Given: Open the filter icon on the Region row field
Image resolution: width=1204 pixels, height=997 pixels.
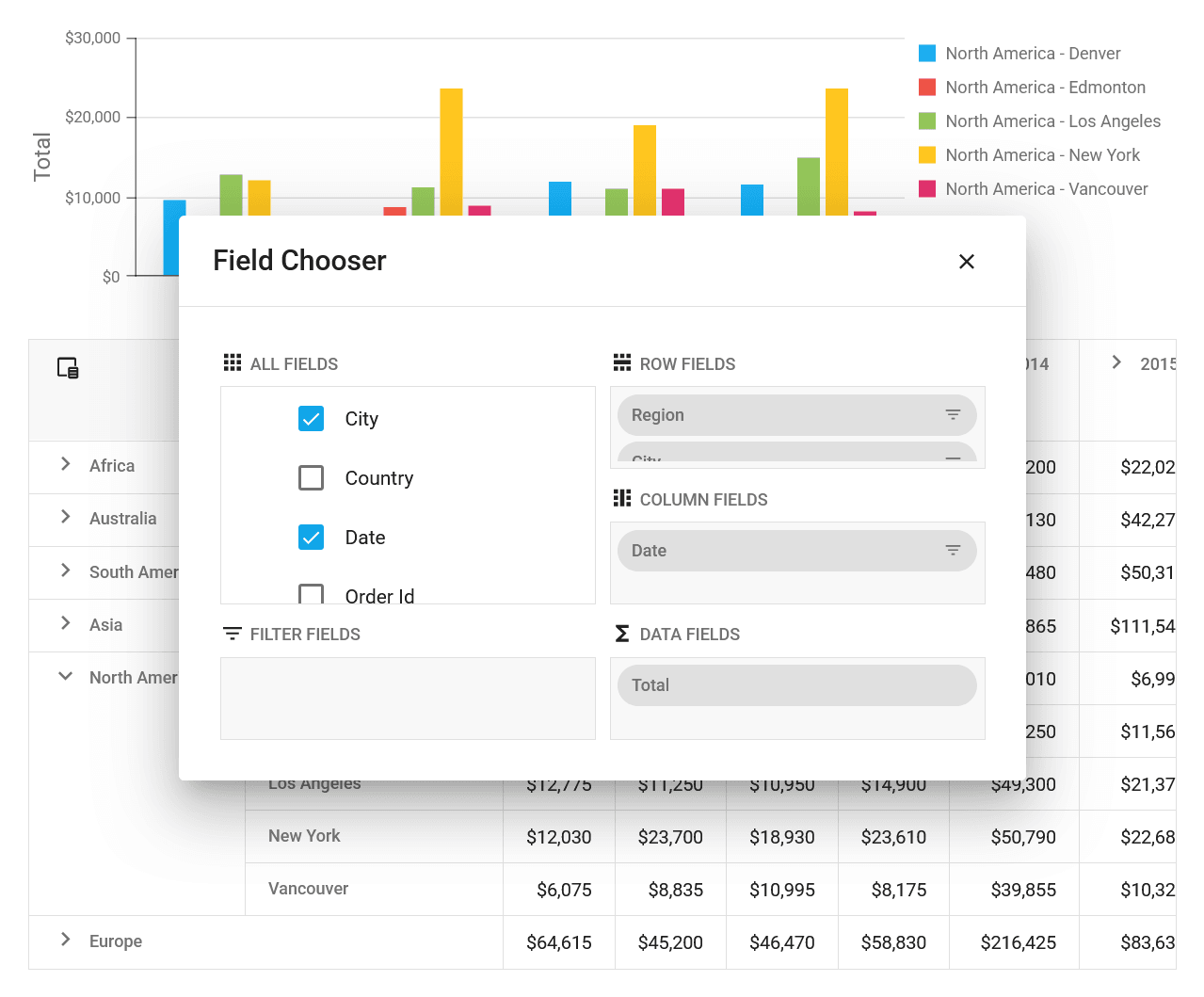Looking at the screenshot, I should 953,415.
